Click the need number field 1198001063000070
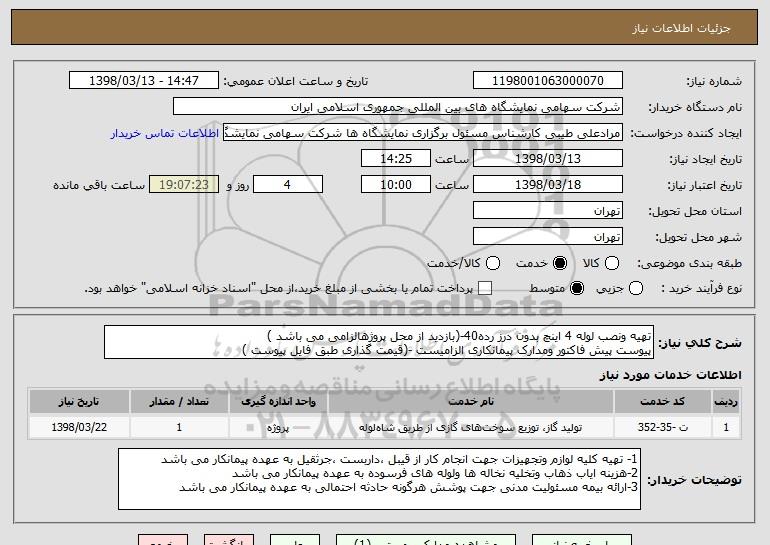The width and height of the screenshot is (770, 545). coord(548,81)
